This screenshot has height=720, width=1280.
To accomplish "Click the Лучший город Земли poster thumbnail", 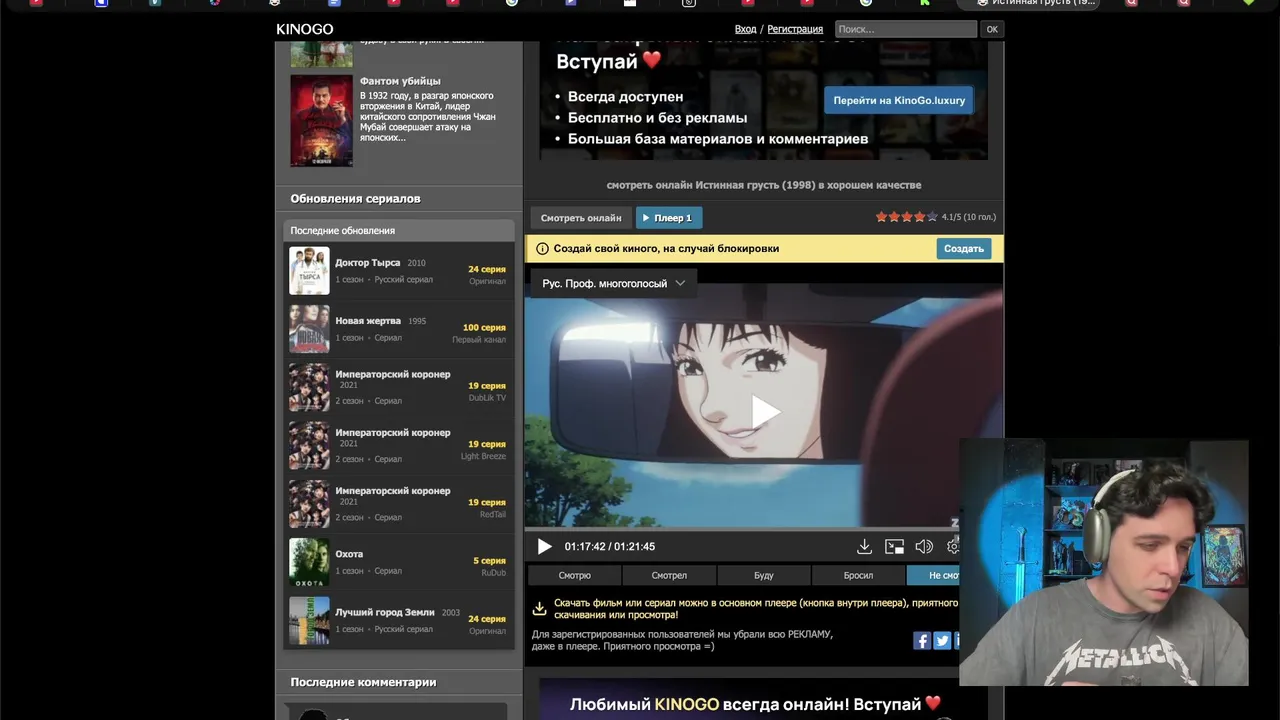I will [309, 620].
